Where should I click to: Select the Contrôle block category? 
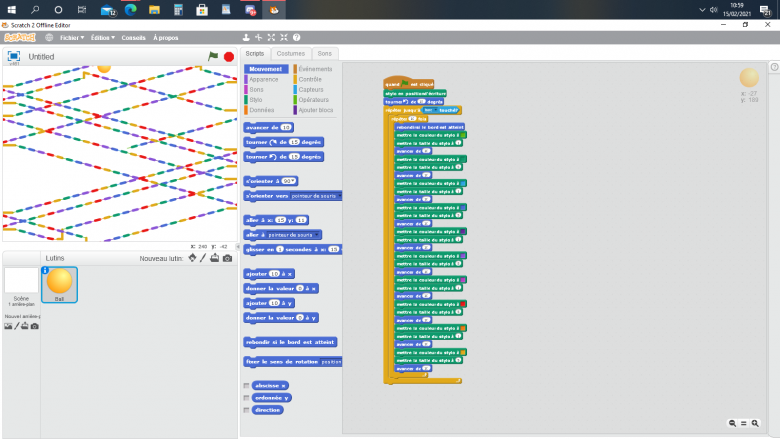[310, 79]
